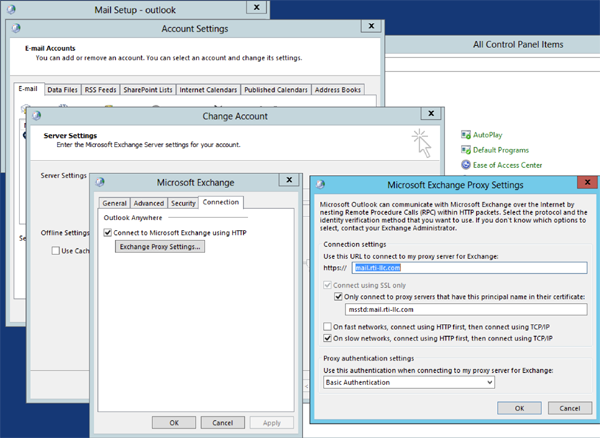Disable On slow networks HTTP first option
Viewport: 600px width, 438px height.
327,338
